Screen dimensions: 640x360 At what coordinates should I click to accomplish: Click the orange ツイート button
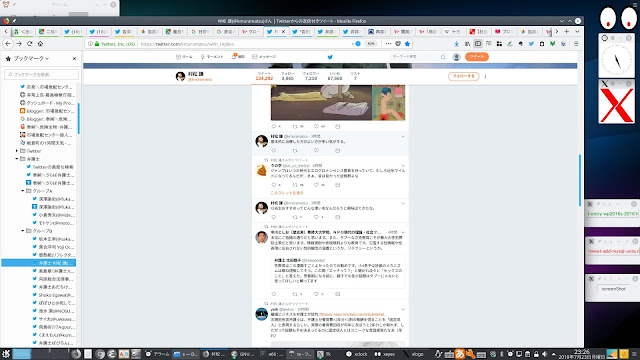click(477, 57)
